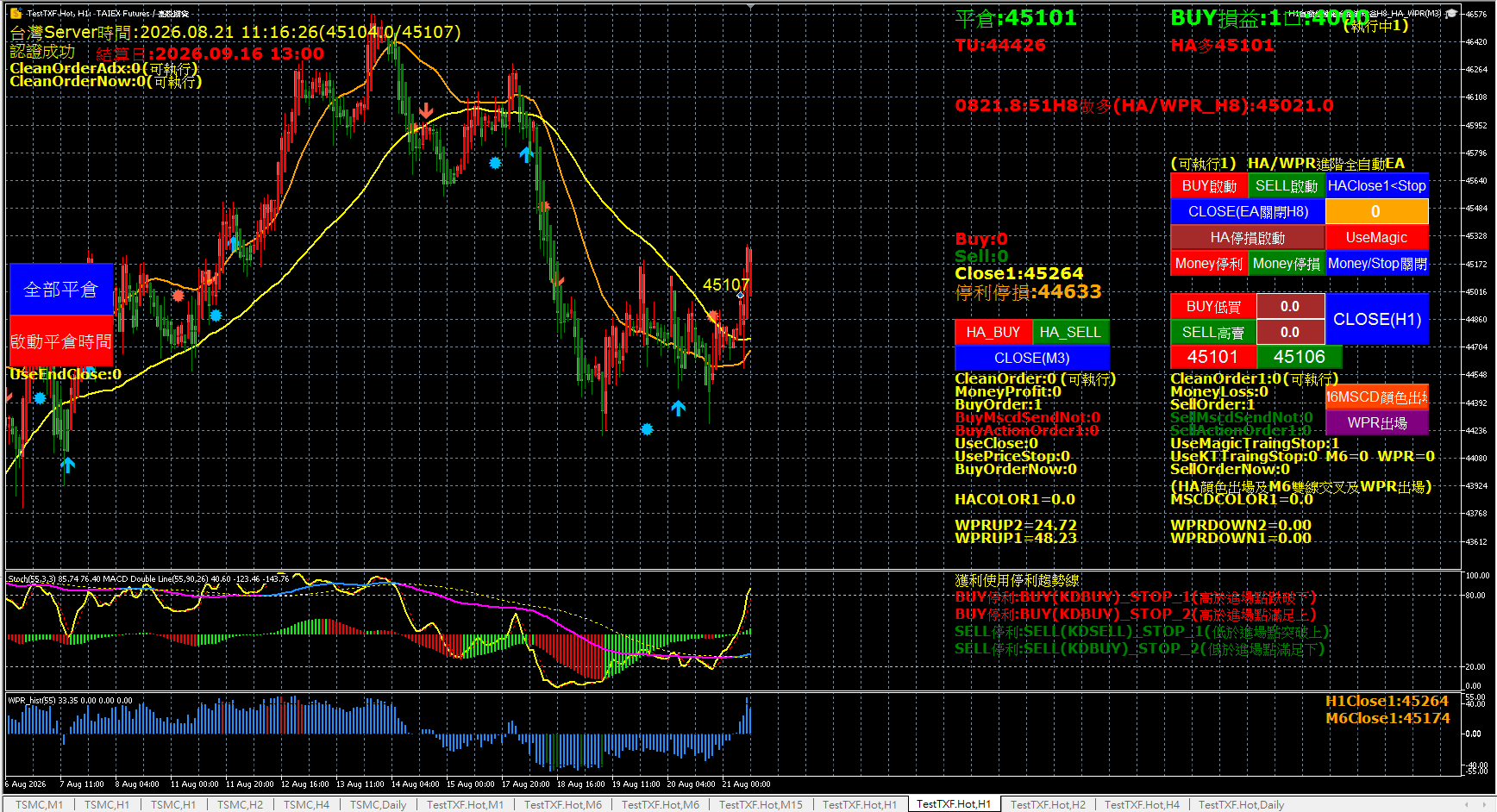
Task: Click the red 45101 price button
Action: coord(1213,357)
